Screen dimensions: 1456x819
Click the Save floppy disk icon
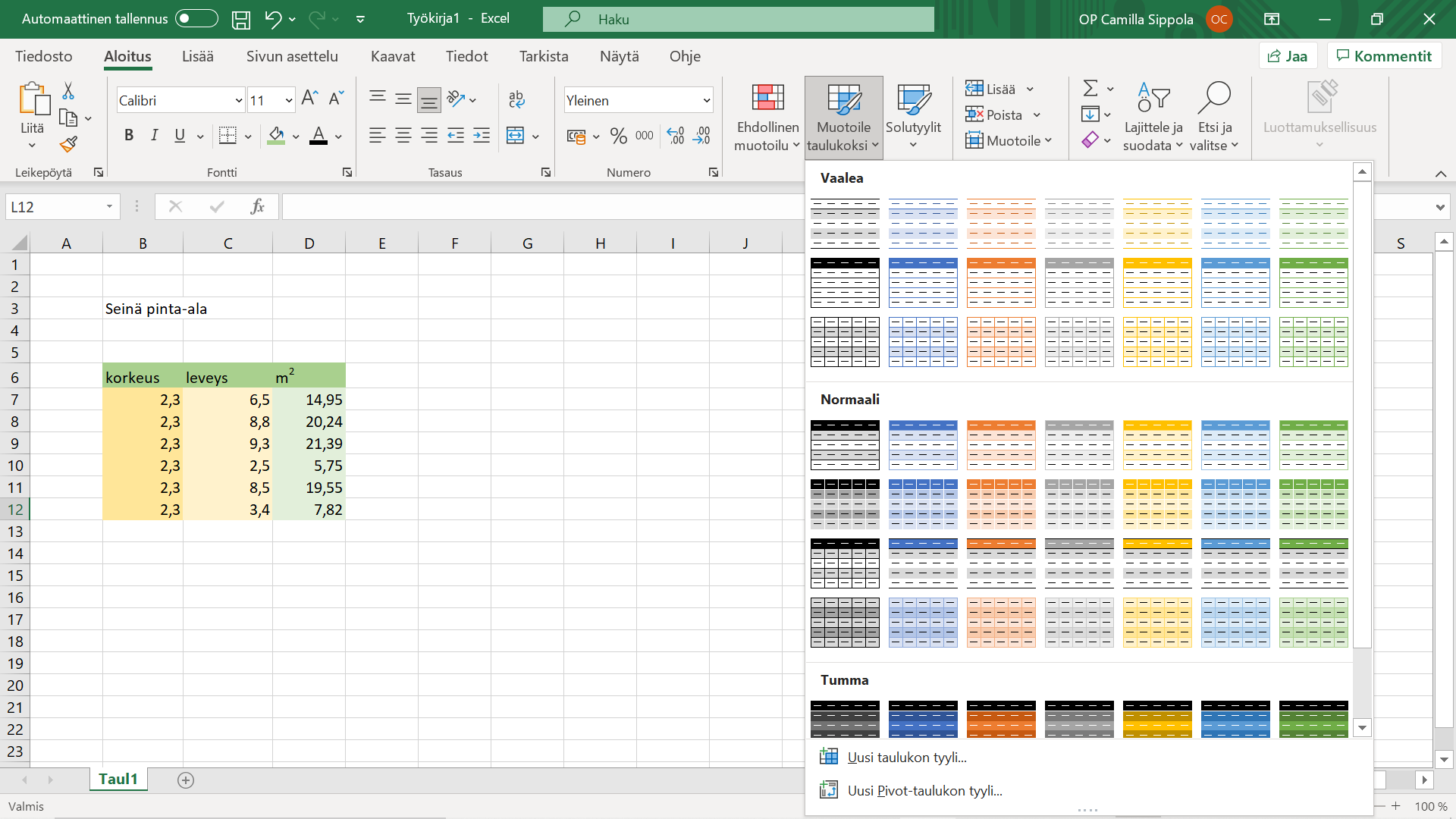[x=240, y=20]
